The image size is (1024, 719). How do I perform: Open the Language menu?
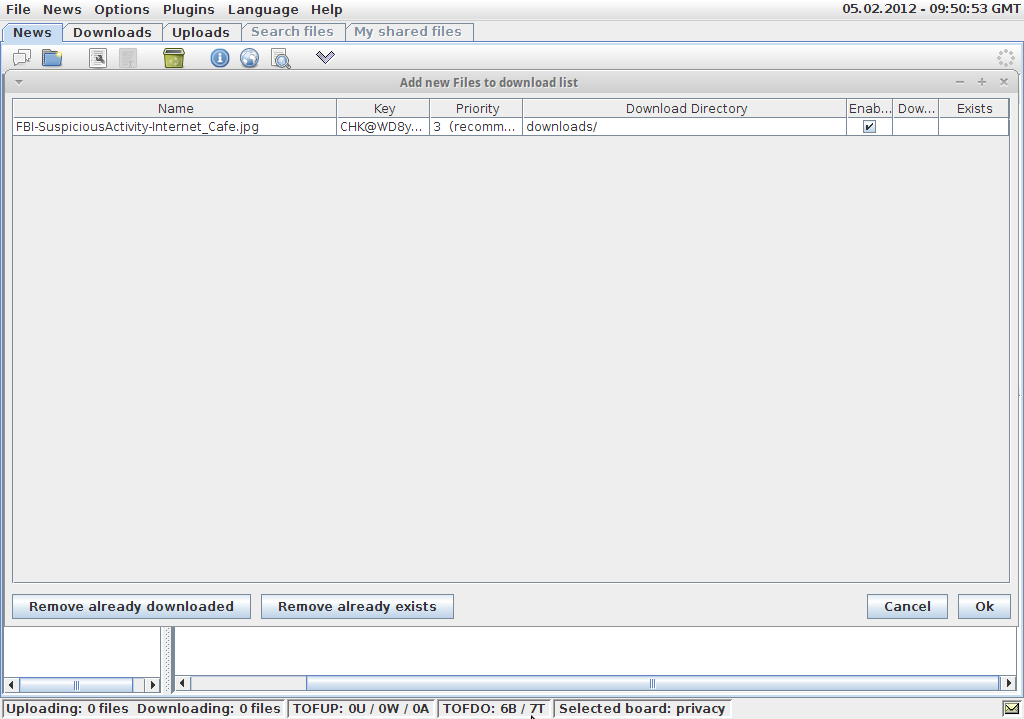263,10
